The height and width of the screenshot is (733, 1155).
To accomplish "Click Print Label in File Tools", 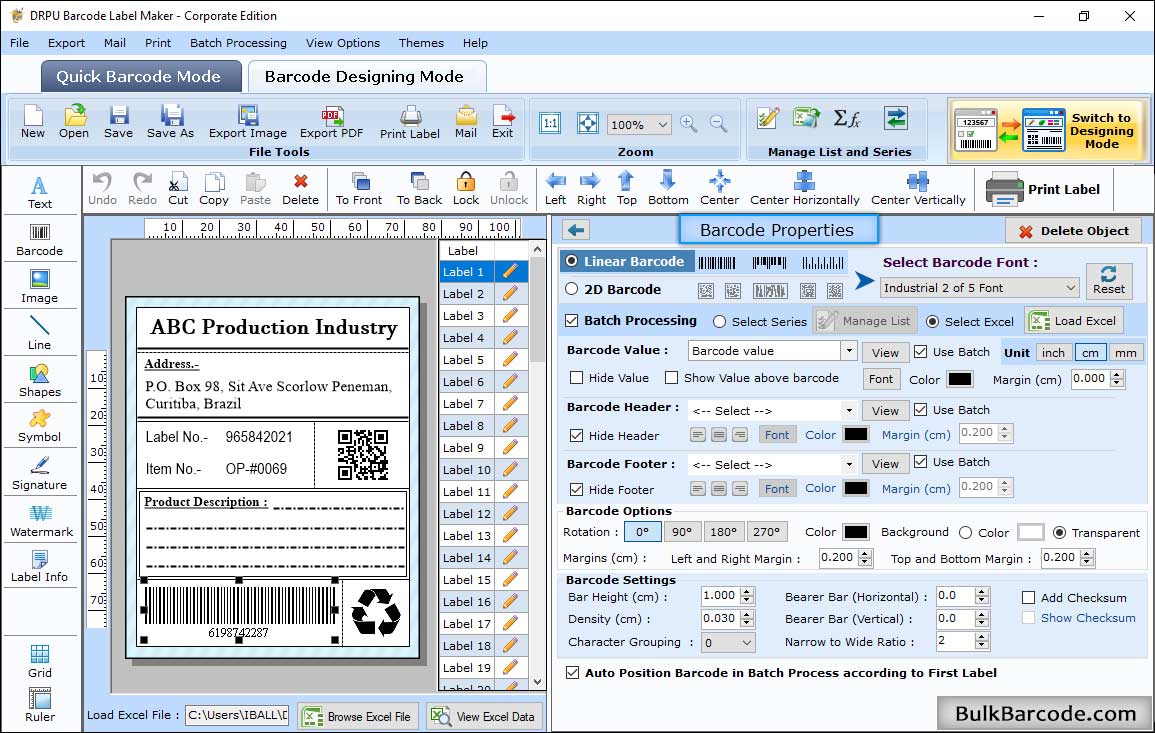I will tap(410, 122).
